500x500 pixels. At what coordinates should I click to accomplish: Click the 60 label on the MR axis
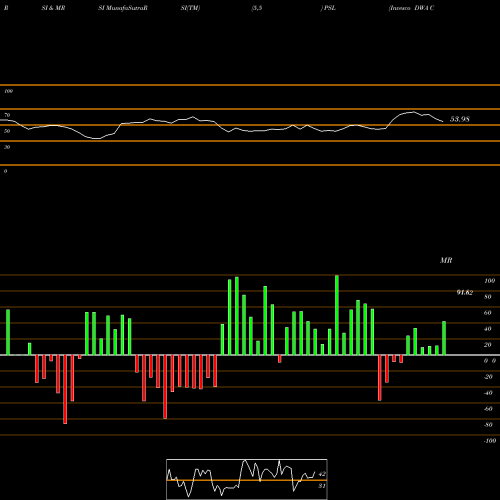pyautogui.click(x=488, y=313)
